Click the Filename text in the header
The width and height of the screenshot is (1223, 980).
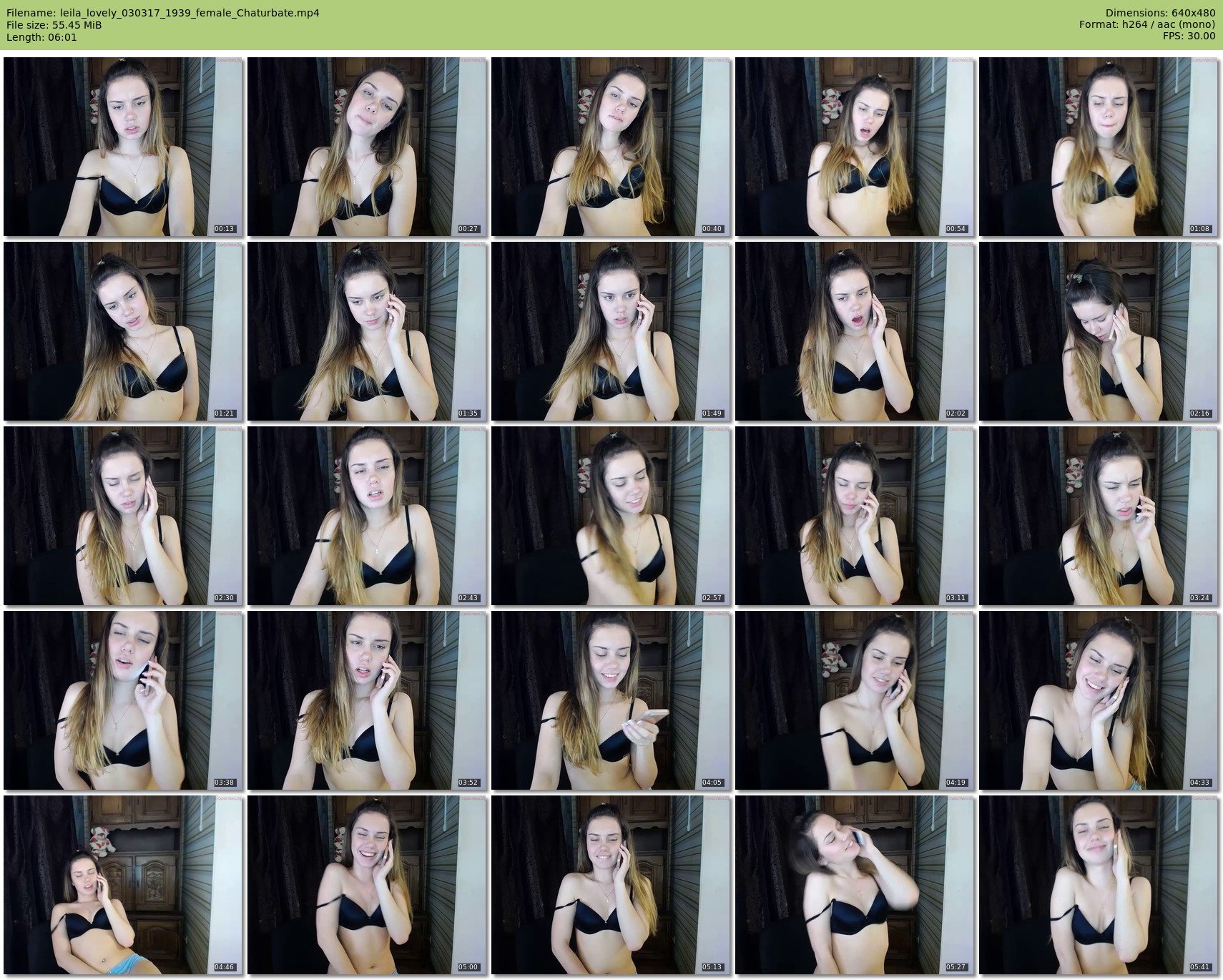click(162, 13)
